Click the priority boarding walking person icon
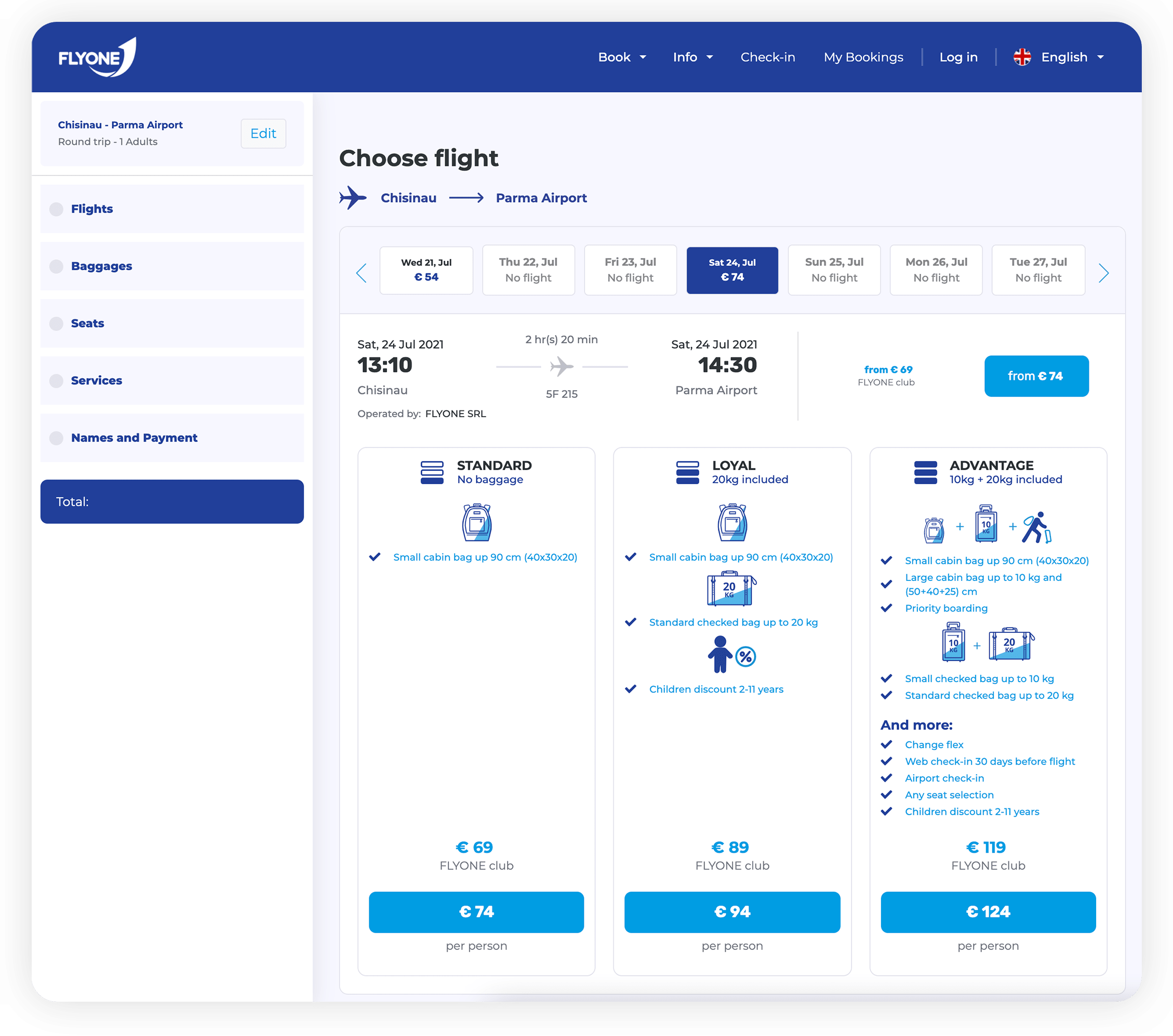Viewport: 1173px width, 1036px height. click(1037, 527)
